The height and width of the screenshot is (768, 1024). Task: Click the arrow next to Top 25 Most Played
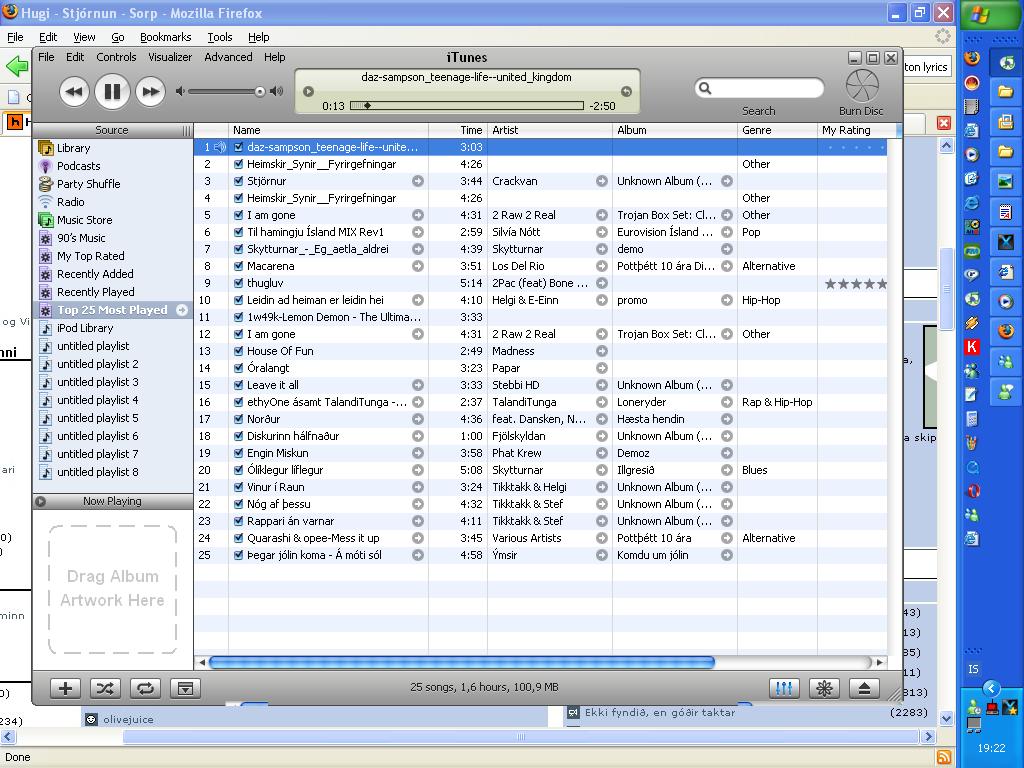click(x=182, y=310)
